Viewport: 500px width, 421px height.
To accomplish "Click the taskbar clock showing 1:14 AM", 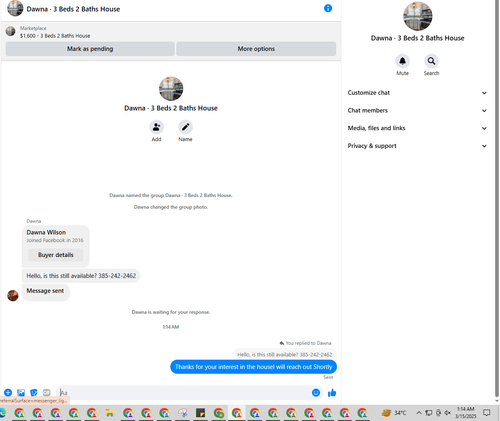I will tap(465, 413).
